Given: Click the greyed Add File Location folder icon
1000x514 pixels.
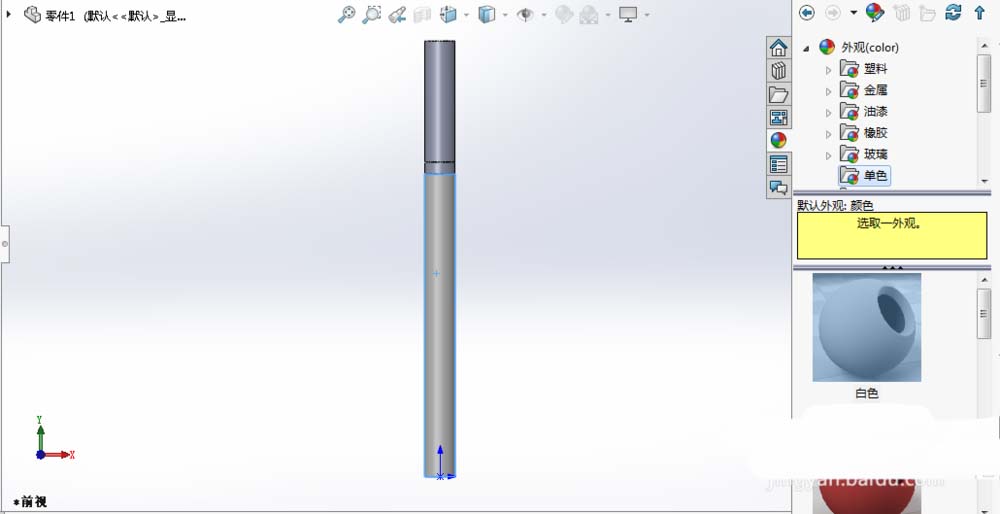Looking at the screenshot, I should (x=927, y=12).
